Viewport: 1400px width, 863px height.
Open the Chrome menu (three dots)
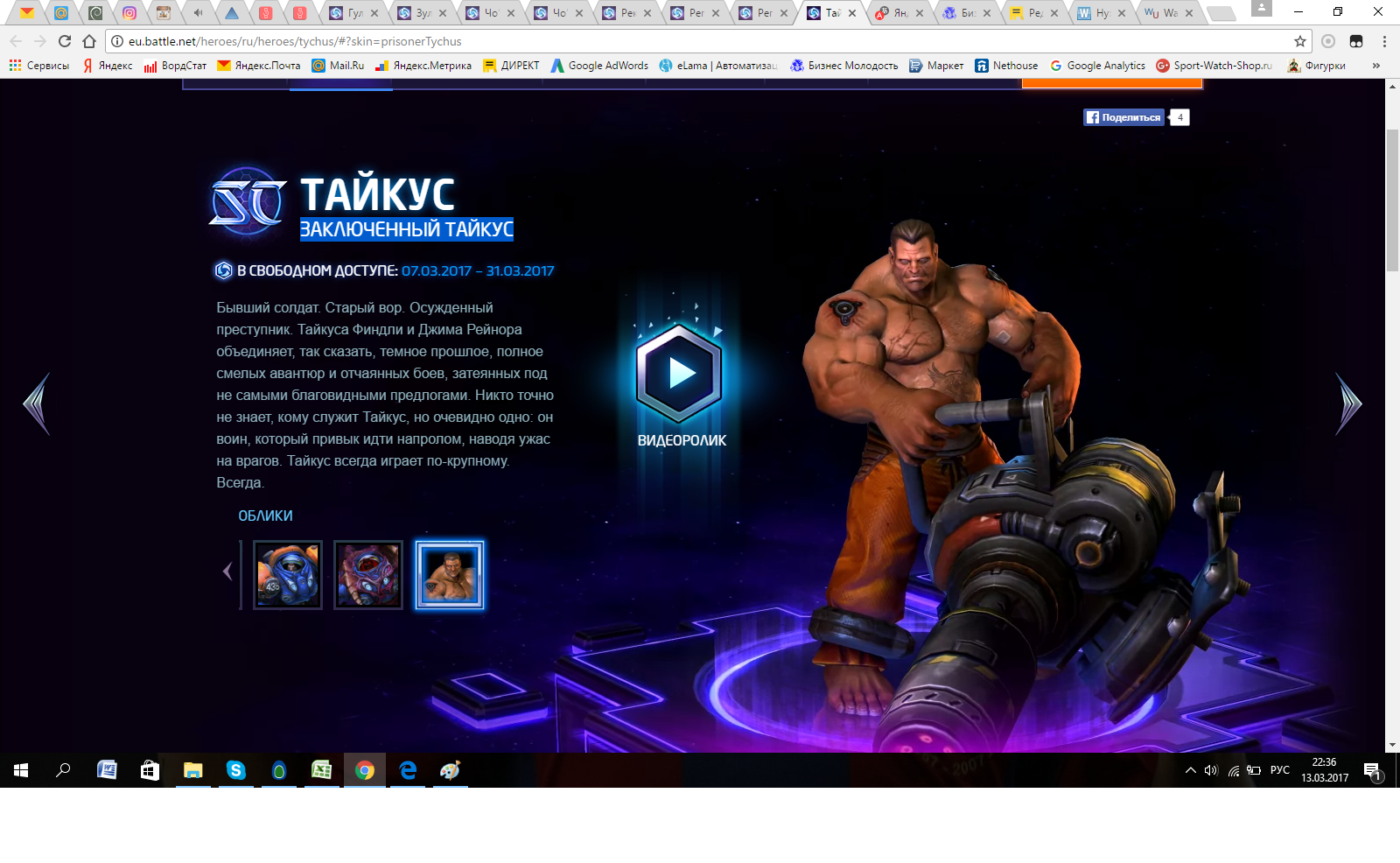1384,41
